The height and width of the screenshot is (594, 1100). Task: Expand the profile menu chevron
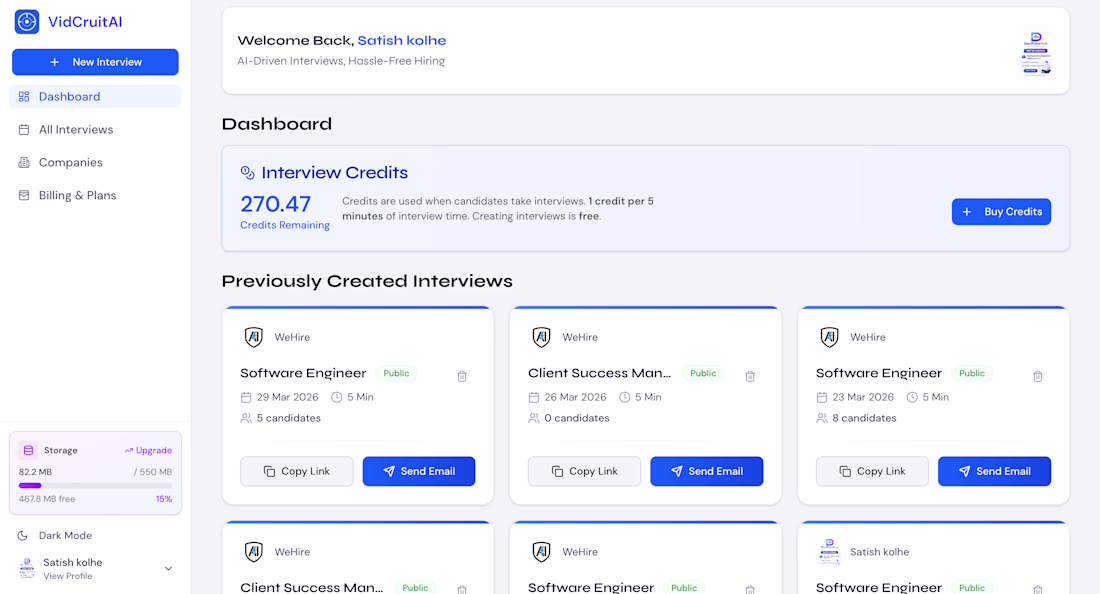[168, 569]
